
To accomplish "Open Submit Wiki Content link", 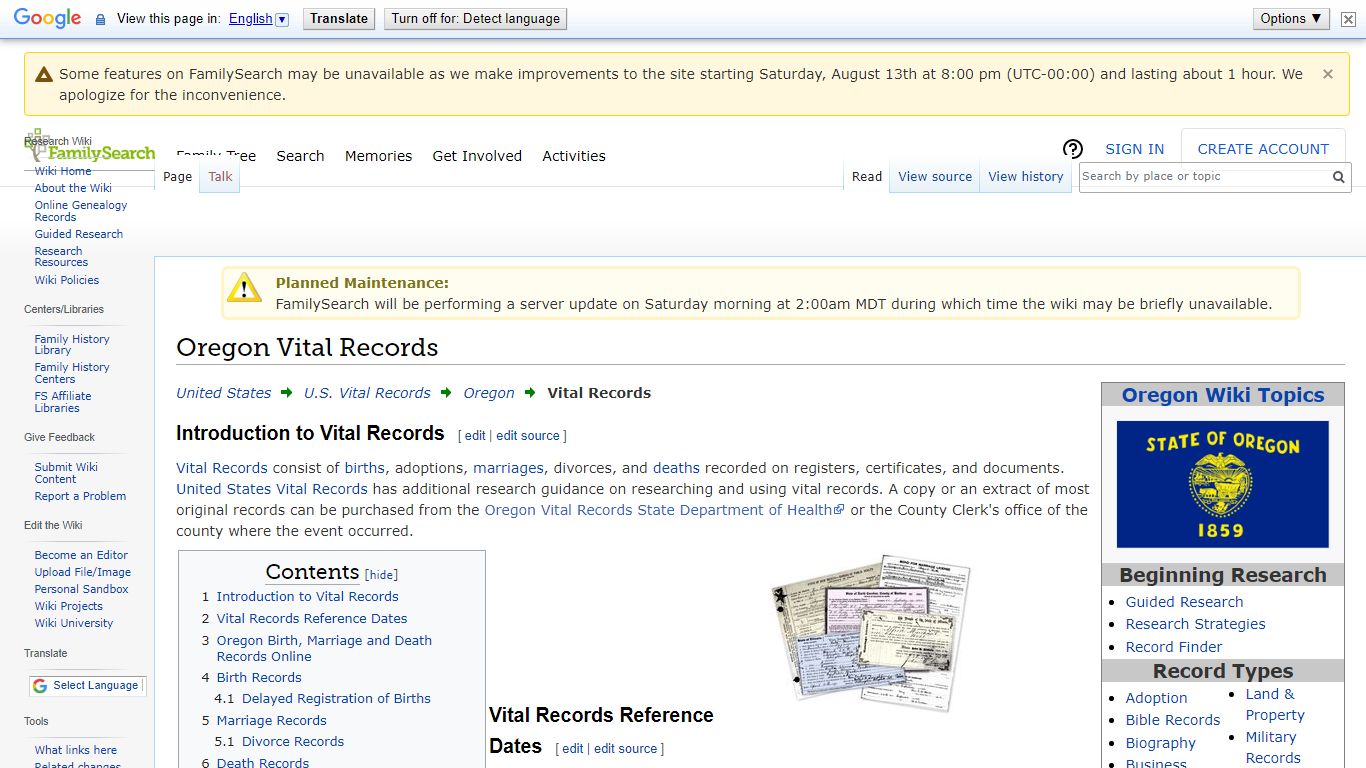I will coord(66,473).
